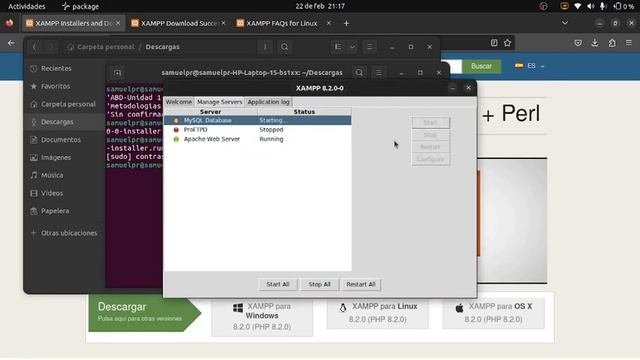Image resolution: width=640 pixels, height=360 pixels.
Task: Click the Firefox back arrow
Action: click(x=11, y=43)
